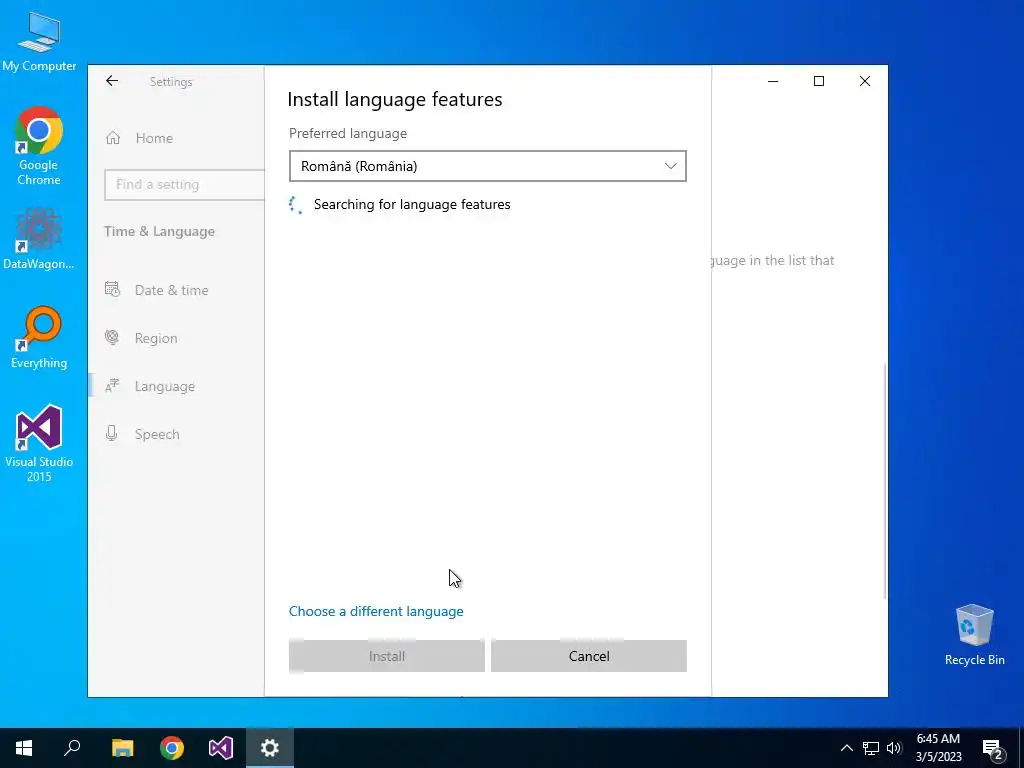This screenshot has height=768, width=1024.
Task: Open the Action Center notifications icon
Action: coord(993,749)
